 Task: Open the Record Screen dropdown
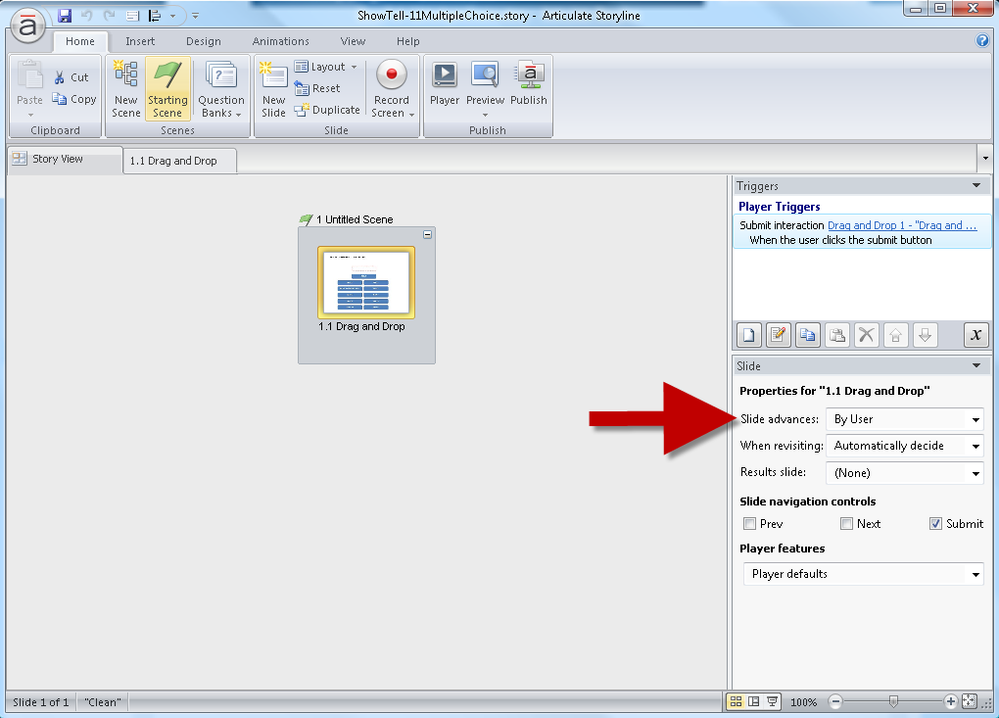pyautogui.click(x=392, y=89)
